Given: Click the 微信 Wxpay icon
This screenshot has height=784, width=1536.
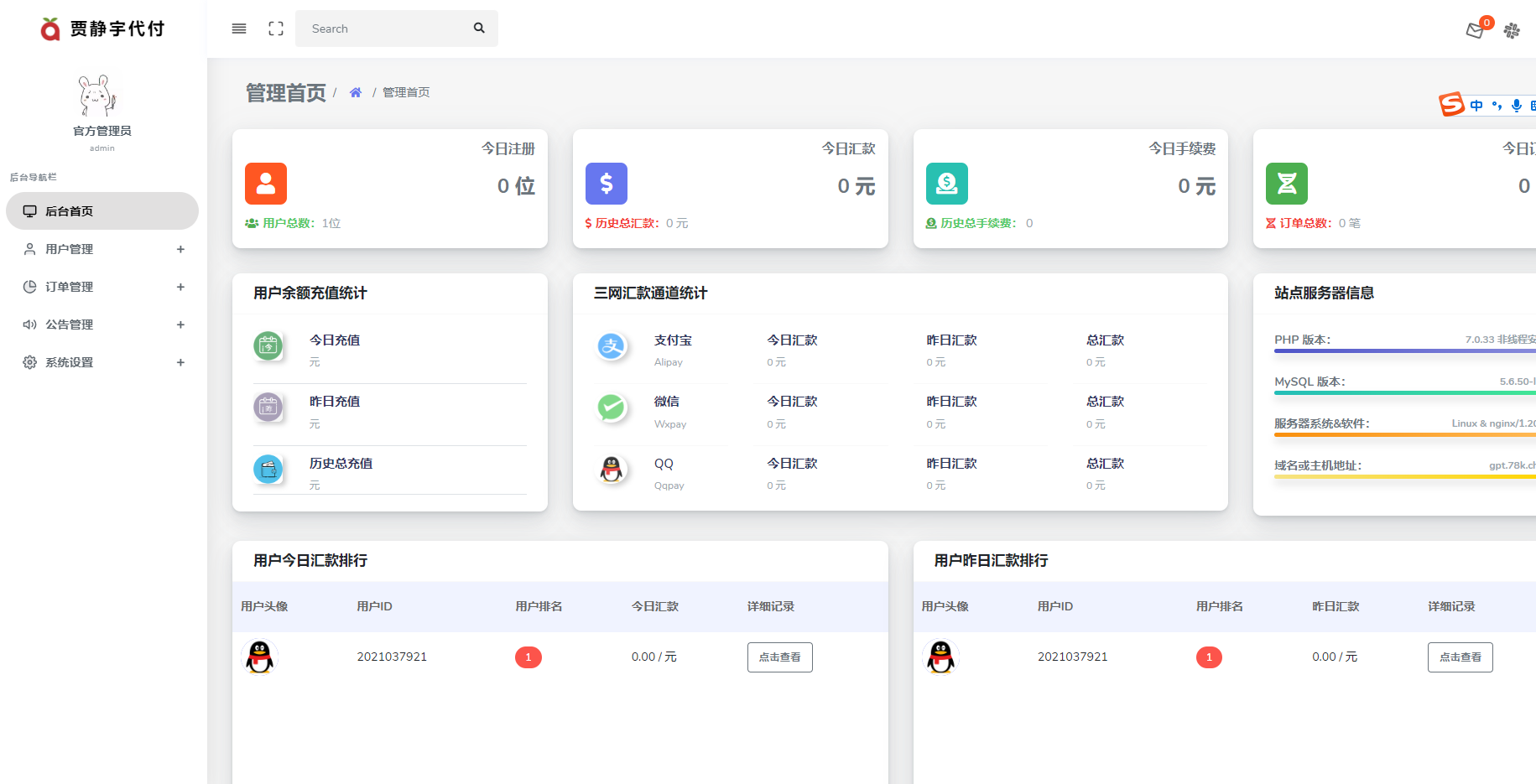Looking at the screenshot, I should pyautogui.click(x=612, y=408).
